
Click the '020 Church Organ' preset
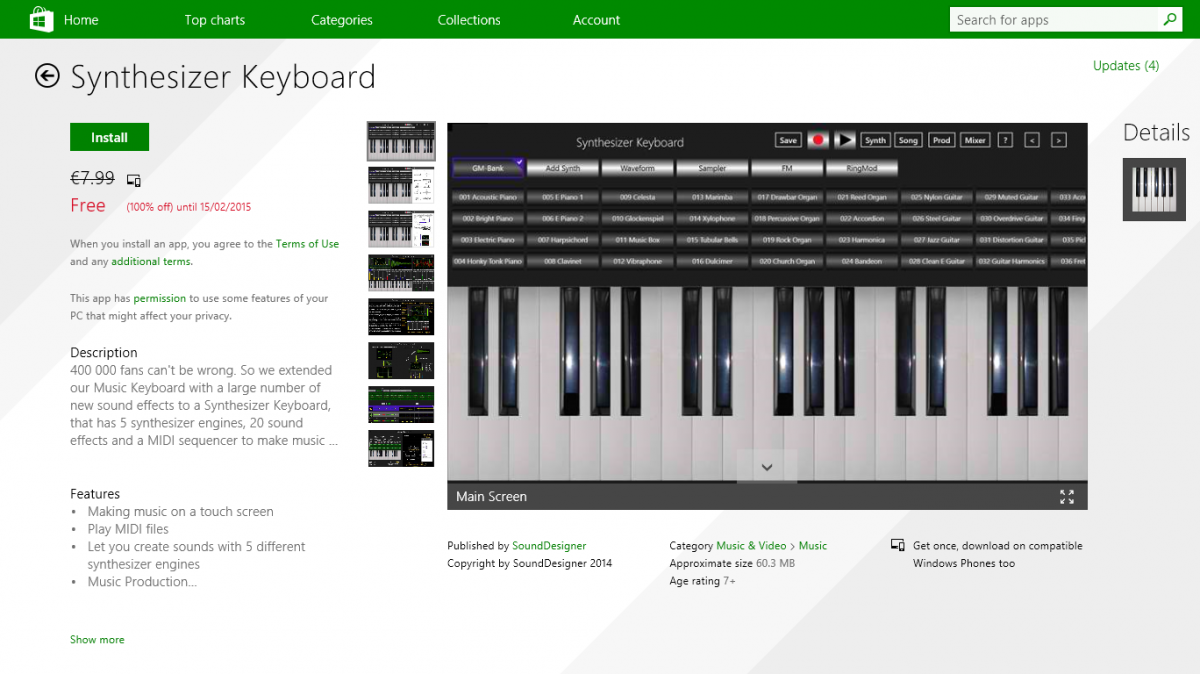[787, 261]
